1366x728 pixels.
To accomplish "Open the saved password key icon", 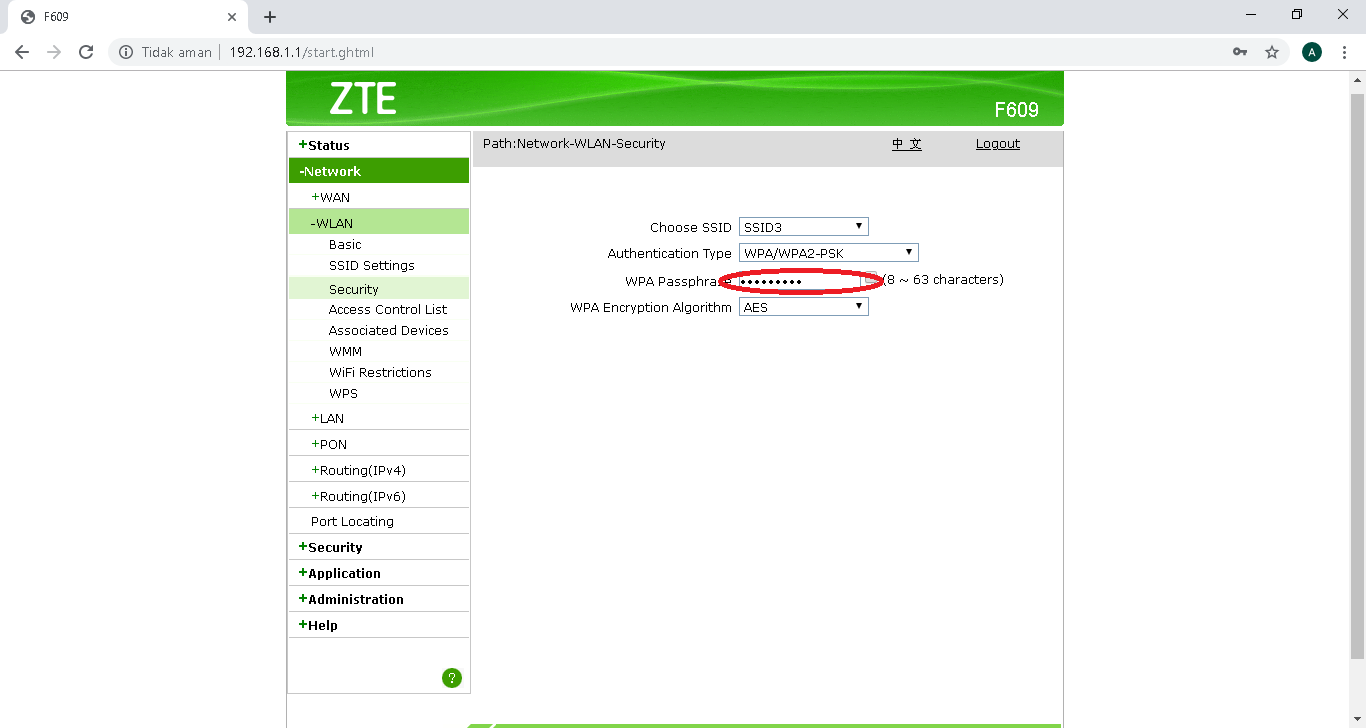I will click(1240, 52).
